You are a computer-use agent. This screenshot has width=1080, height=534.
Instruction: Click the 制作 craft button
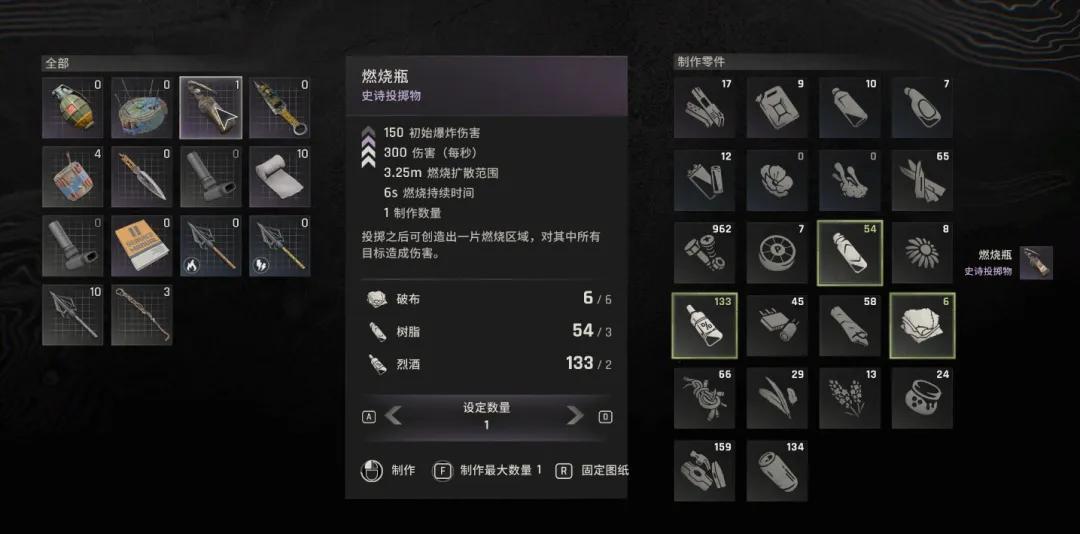[388, 471]
